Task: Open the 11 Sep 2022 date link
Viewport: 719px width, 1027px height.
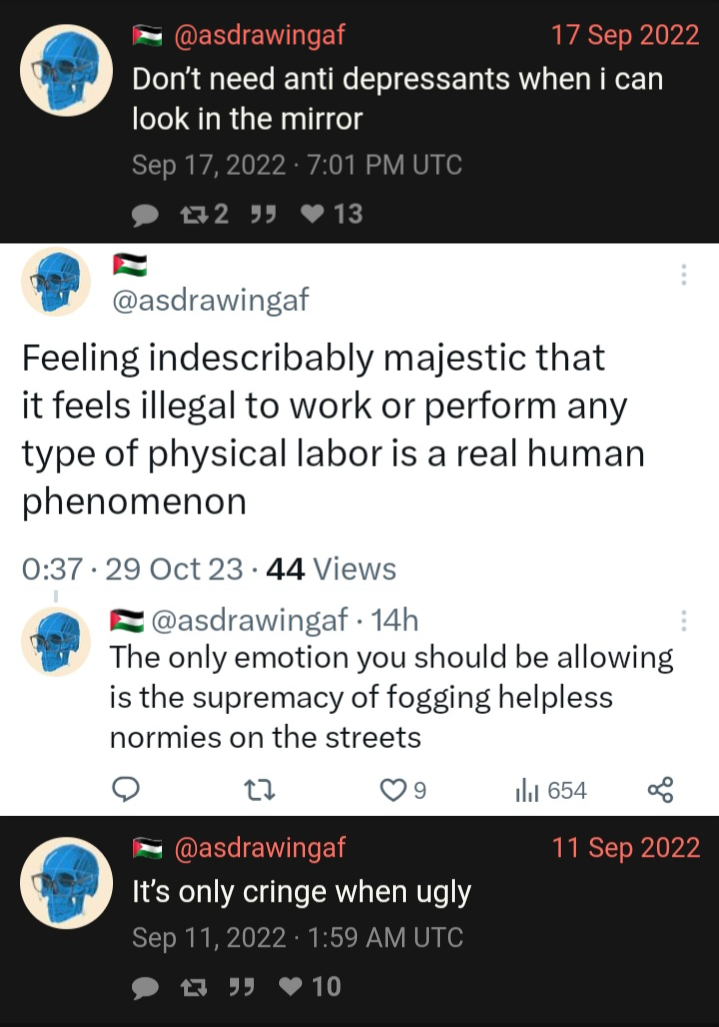Action: [x=626, y=847]
